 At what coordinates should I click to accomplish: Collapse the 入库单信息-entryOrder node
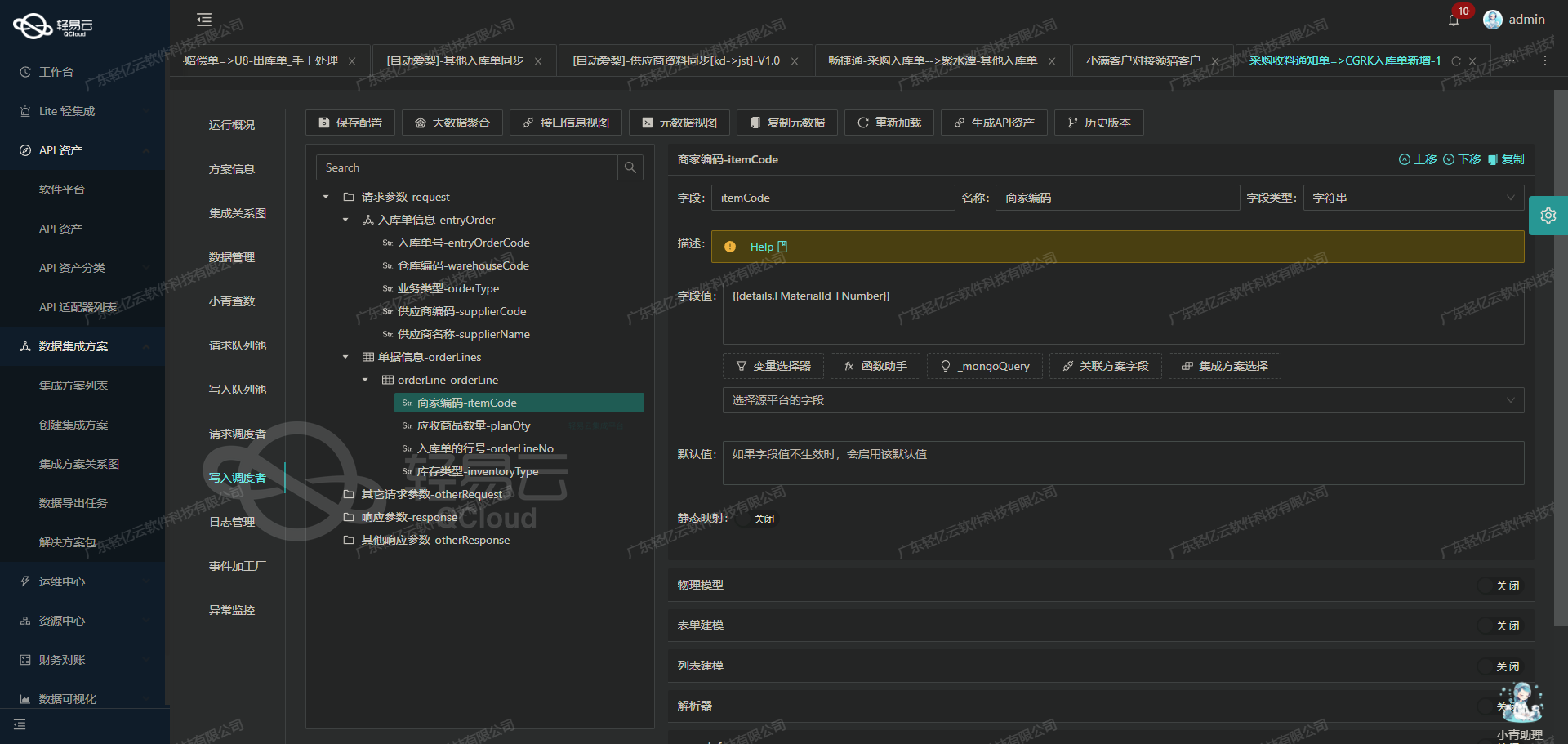(345, 220)
